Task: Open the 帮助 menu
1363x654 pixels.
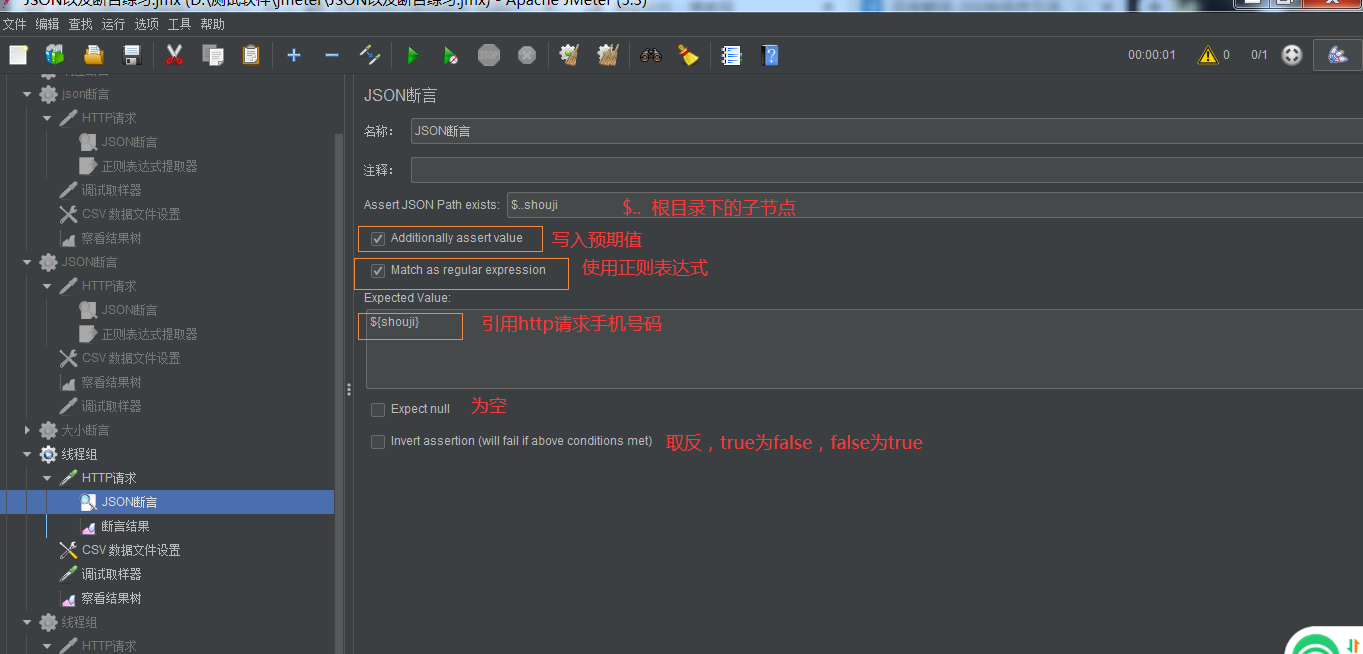Action: 213,24
